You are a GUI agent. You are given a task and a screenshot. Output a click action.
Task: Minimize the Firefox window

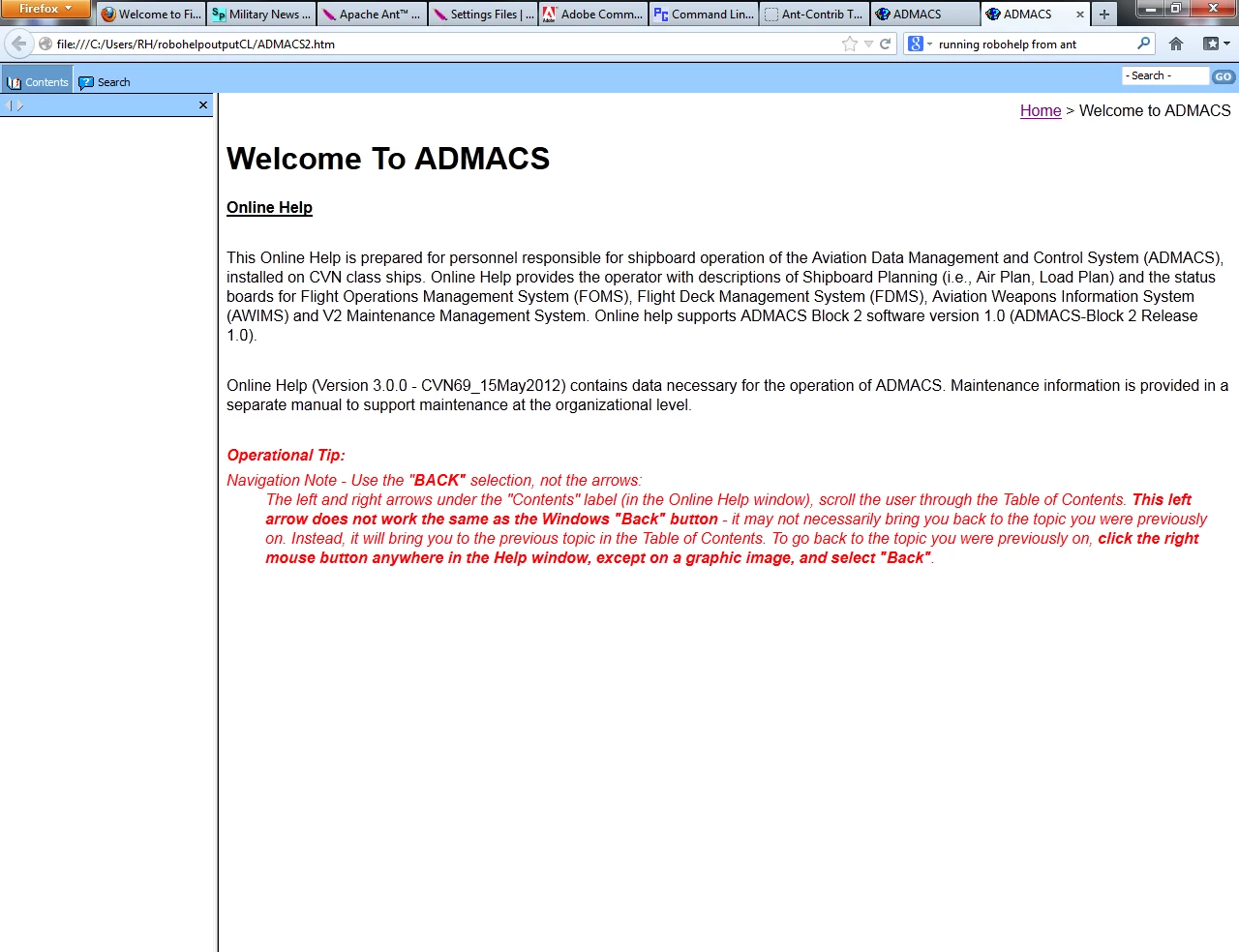(1151, 8)
